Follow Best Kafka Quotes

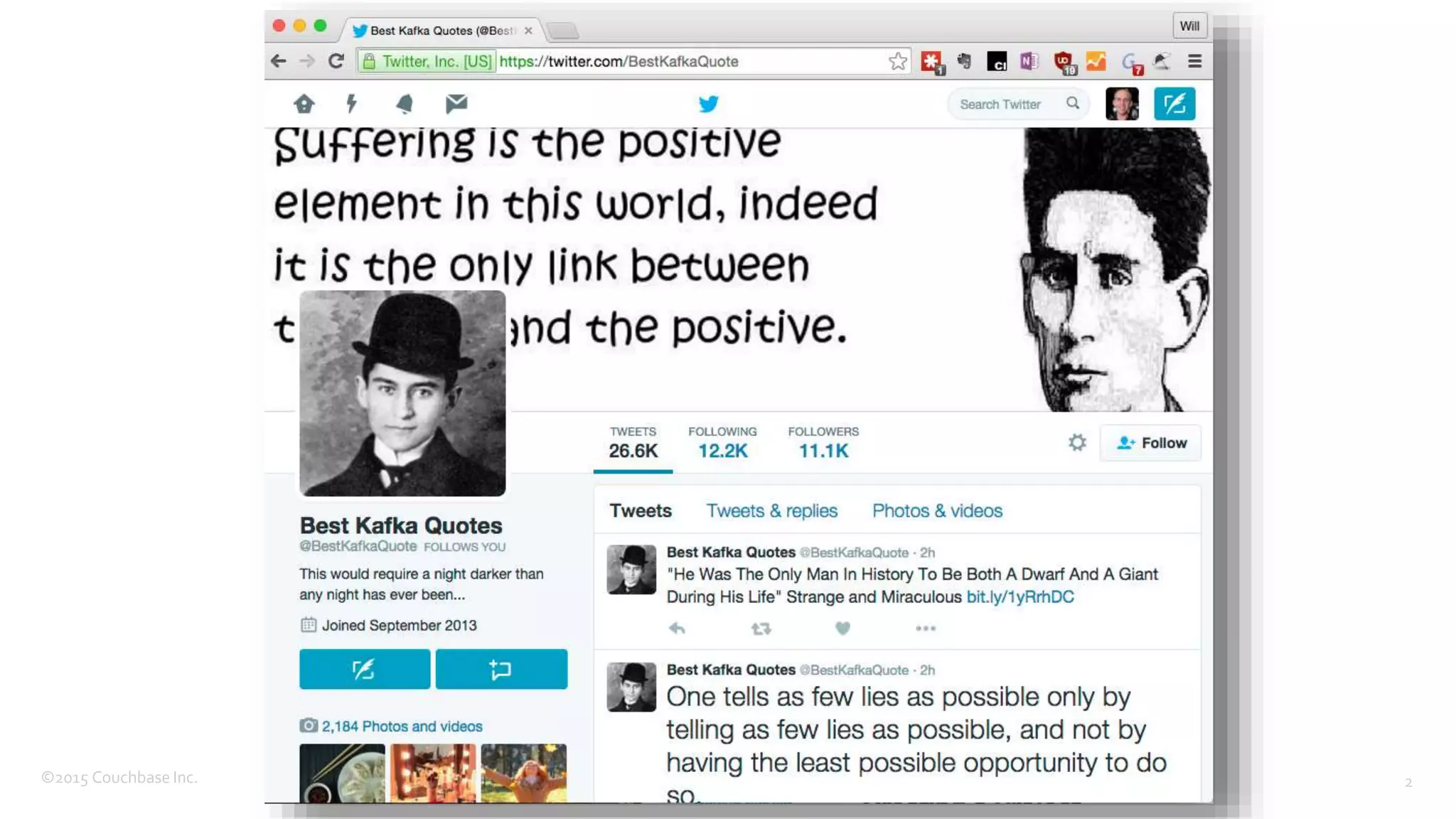[x=1150, y=443]
